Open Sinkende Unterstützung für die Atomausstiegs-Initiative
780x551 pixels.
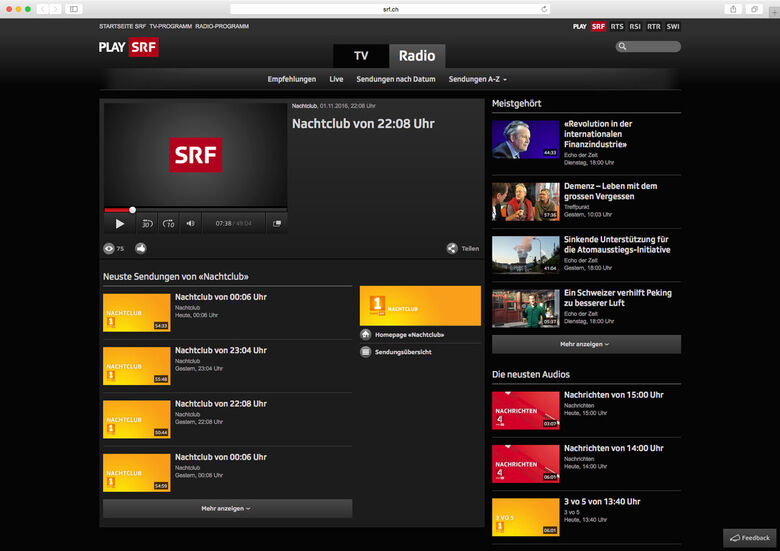pyautogui.click(x=617, y=244)
